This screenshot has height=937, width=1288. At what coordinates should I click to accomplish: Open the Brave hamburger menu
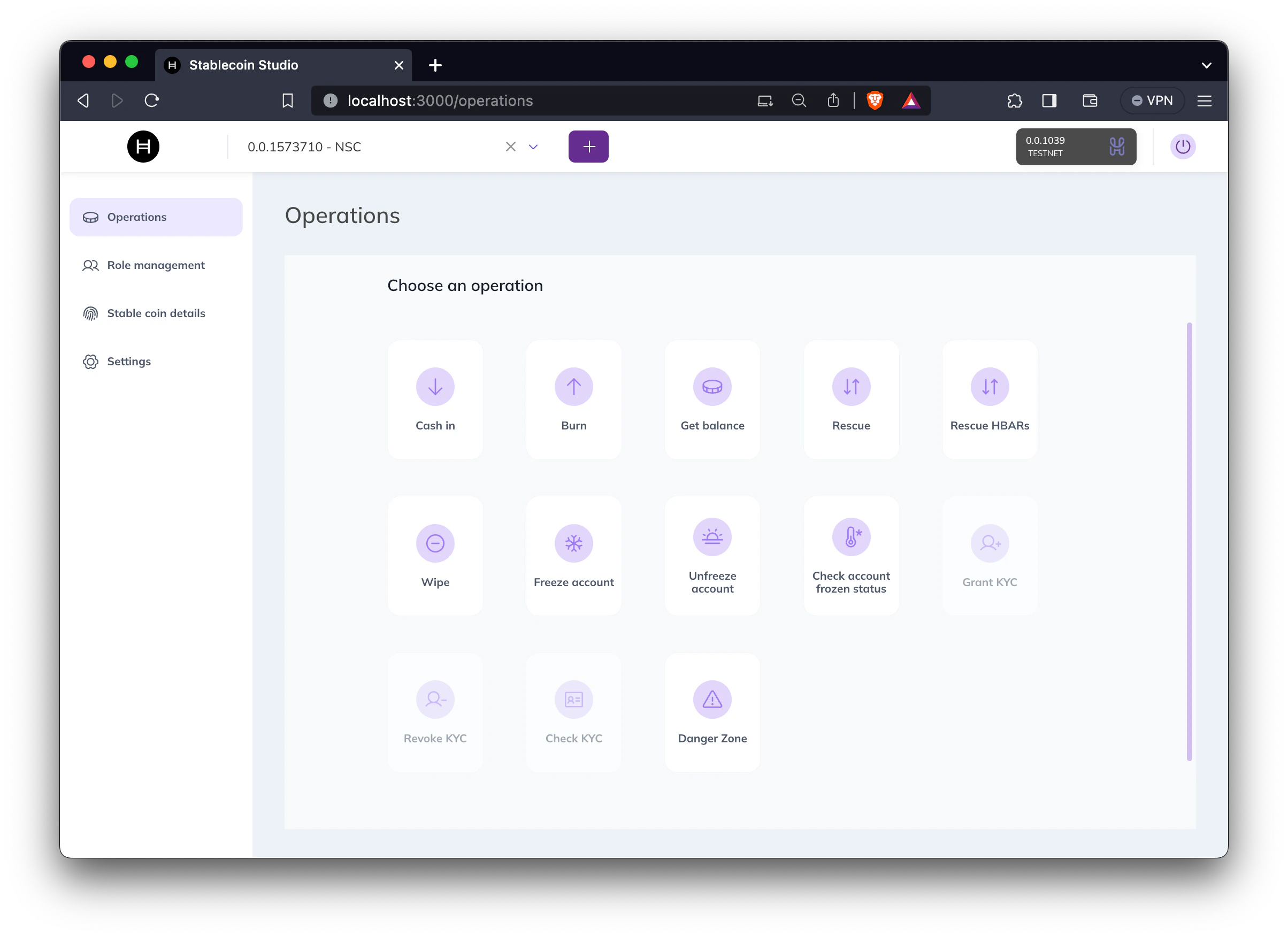[1204, 101]
